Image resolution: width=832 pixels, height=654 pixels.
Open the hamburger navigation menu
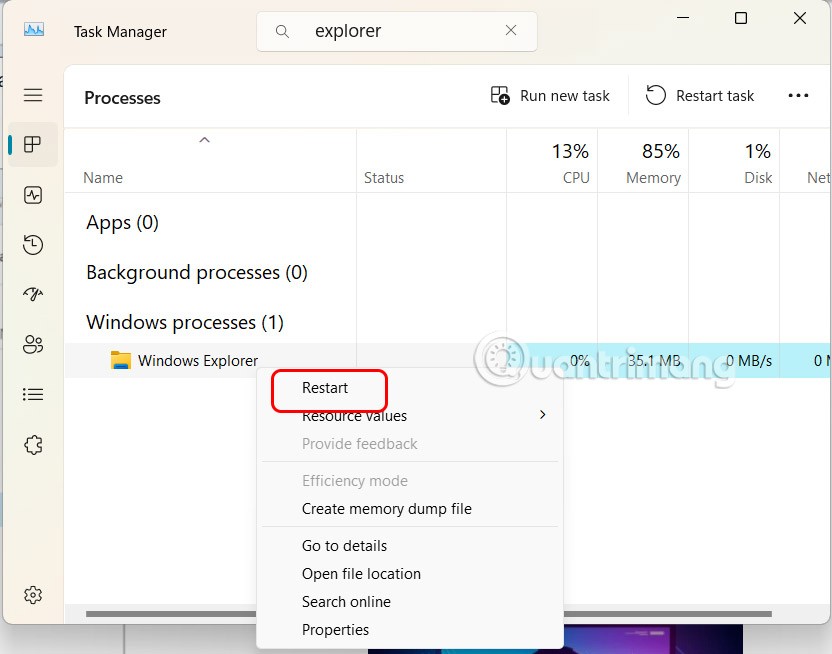coord(33,95)
